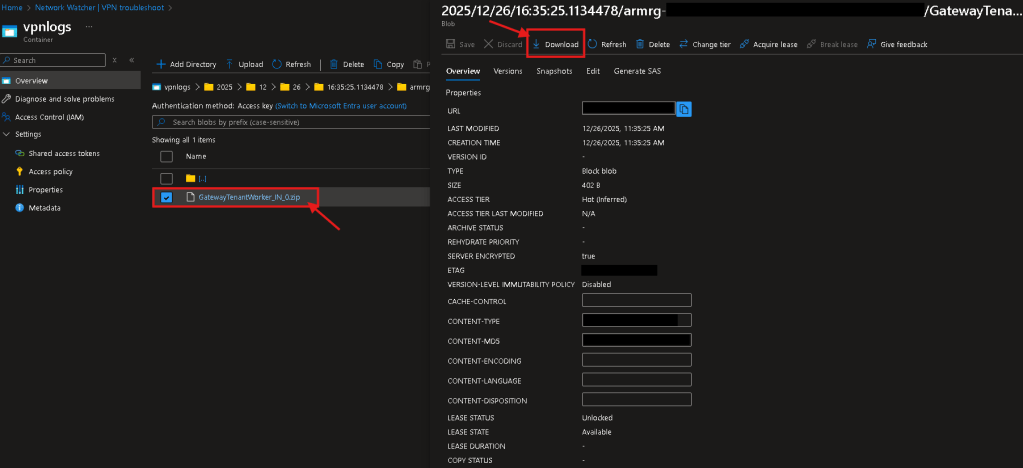Viewport: 1023px width, 468px height.
Task: Click Change tier in blob toolbar
Action: (x=704, y=44)
